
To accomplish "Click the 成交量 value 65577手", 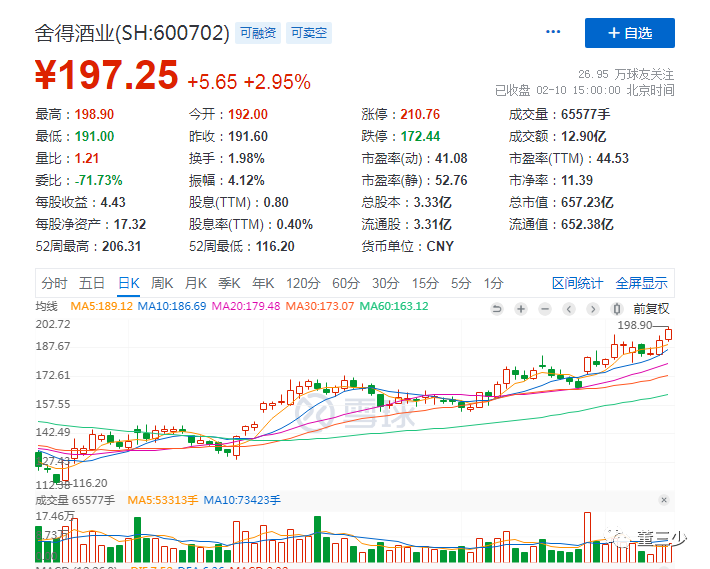I will click(585, 114).
